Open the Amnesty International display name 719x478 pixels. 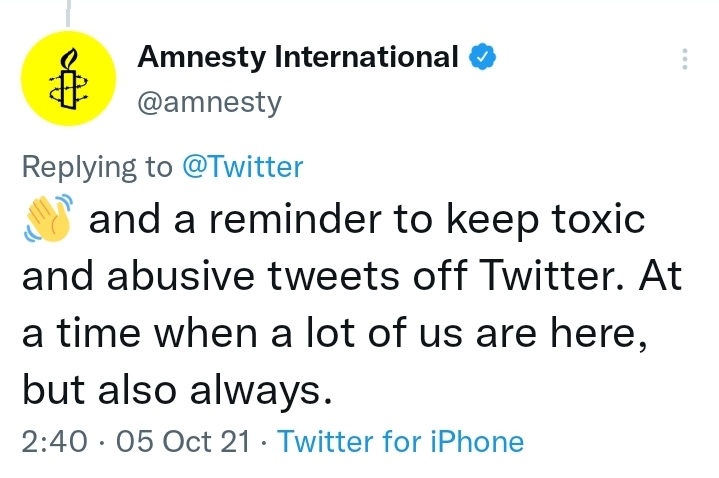click(x=298, y=57)
